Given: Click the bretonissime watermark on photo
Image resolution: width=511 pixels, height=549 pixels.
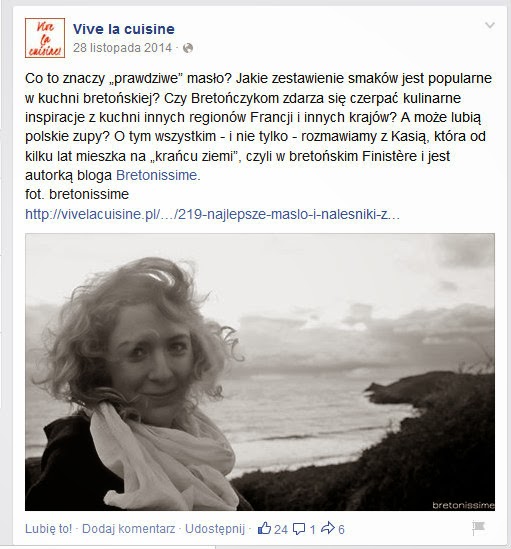Looking at the screenshot, I should [x=463, y=505].
